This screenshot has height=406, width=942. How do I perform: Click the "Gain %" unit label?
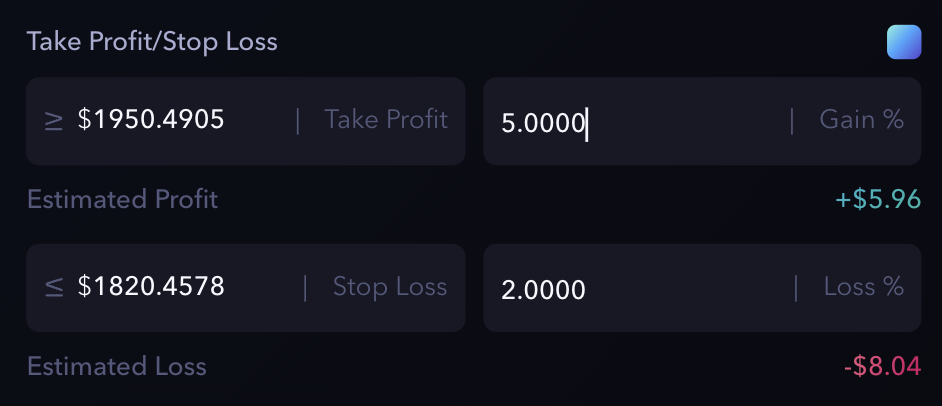(x=861, y=121)
